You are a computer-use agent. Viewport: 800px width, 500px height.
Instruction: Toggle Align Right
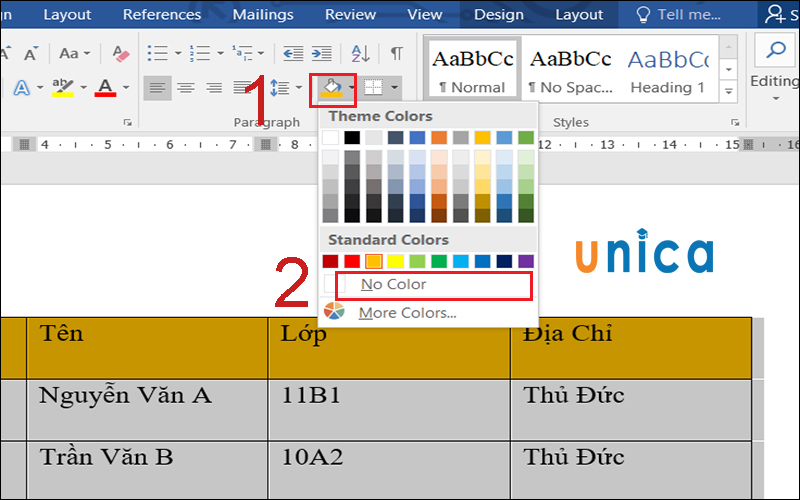coord(214,88)
